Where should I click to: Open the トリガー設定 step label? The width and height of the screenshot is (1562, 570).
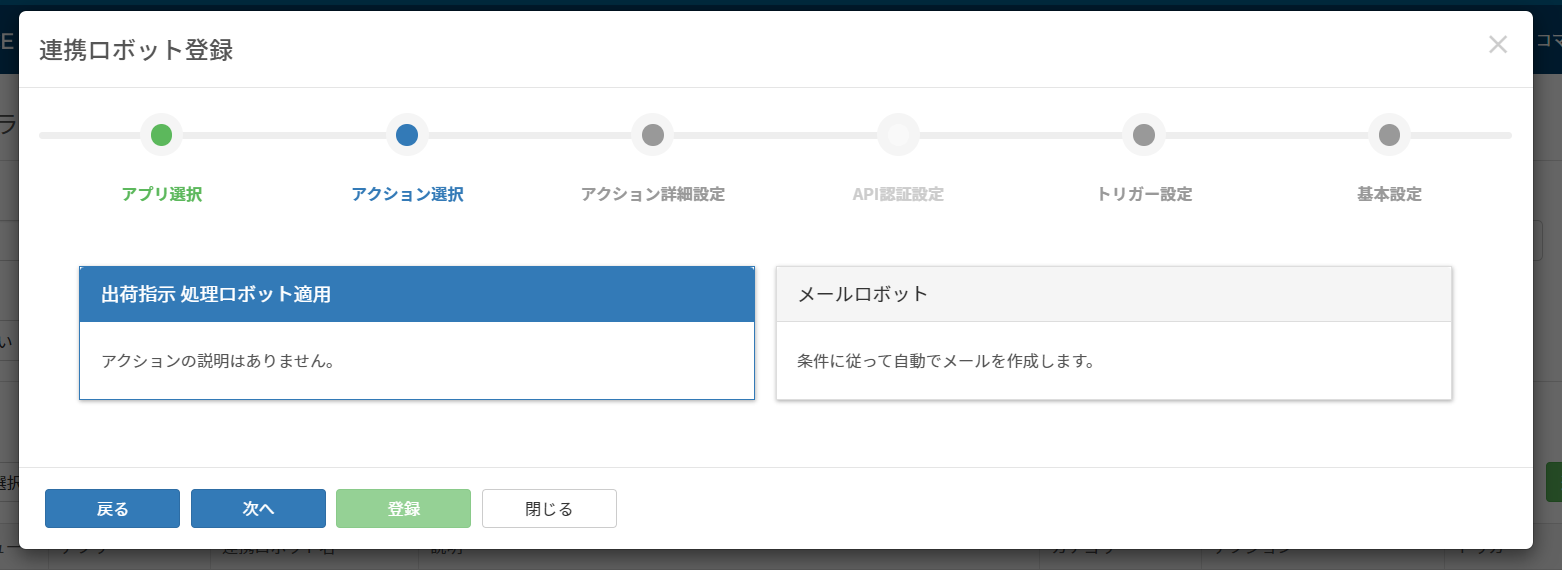click(x=1144, y=194)
